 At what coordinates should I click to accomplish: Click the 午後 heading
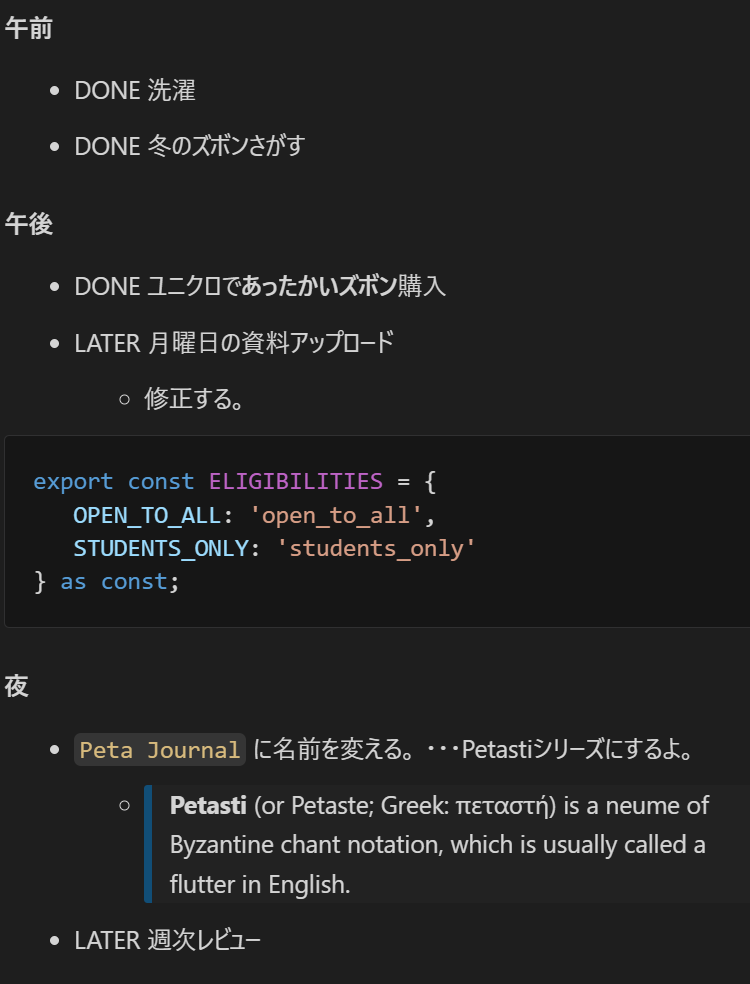tap(29, 224)
